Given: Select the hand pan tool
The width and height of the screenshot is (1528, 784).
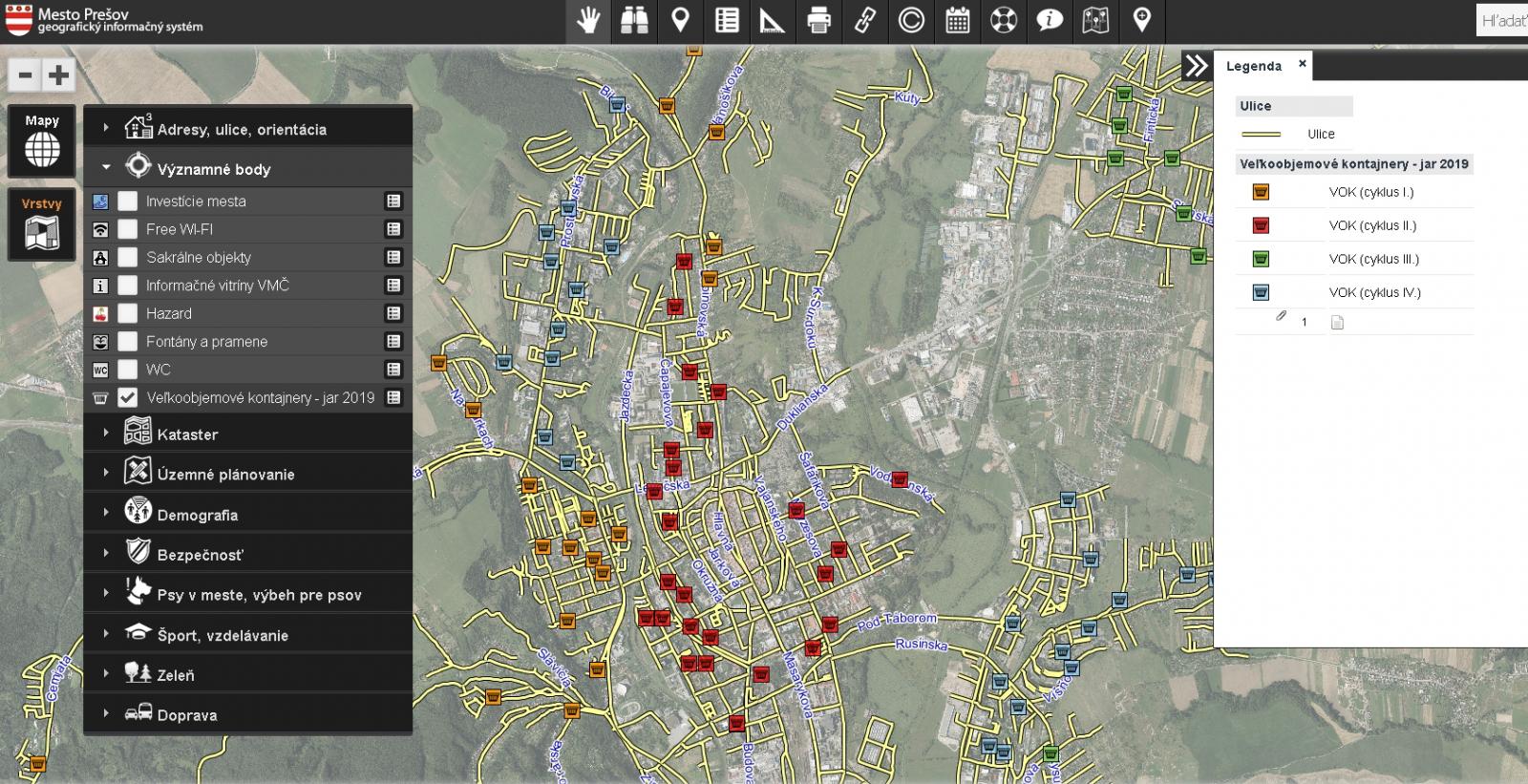Looking at the screenshot, I should pos(588,20).
